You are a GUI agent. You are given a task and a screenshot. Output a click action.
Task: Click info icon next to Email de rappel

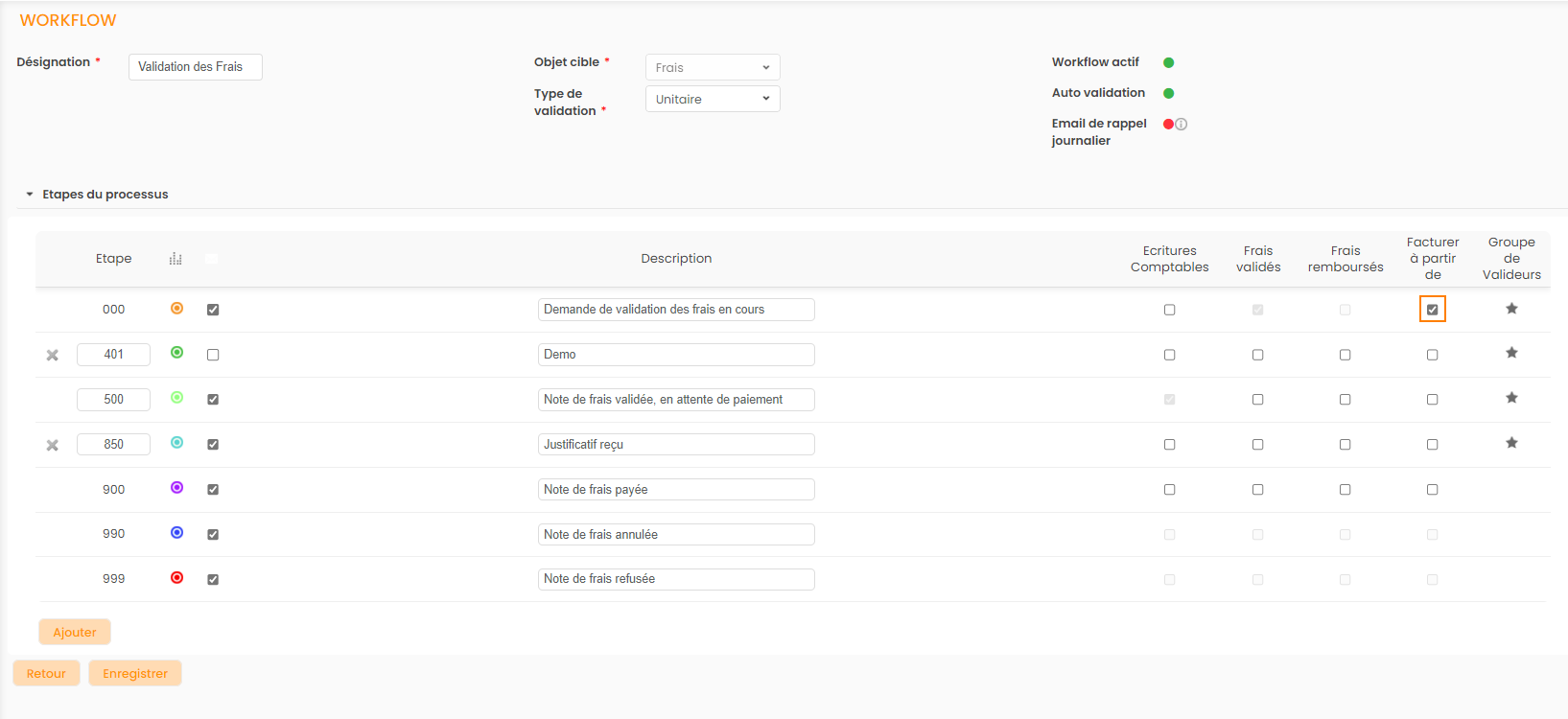1182,125
